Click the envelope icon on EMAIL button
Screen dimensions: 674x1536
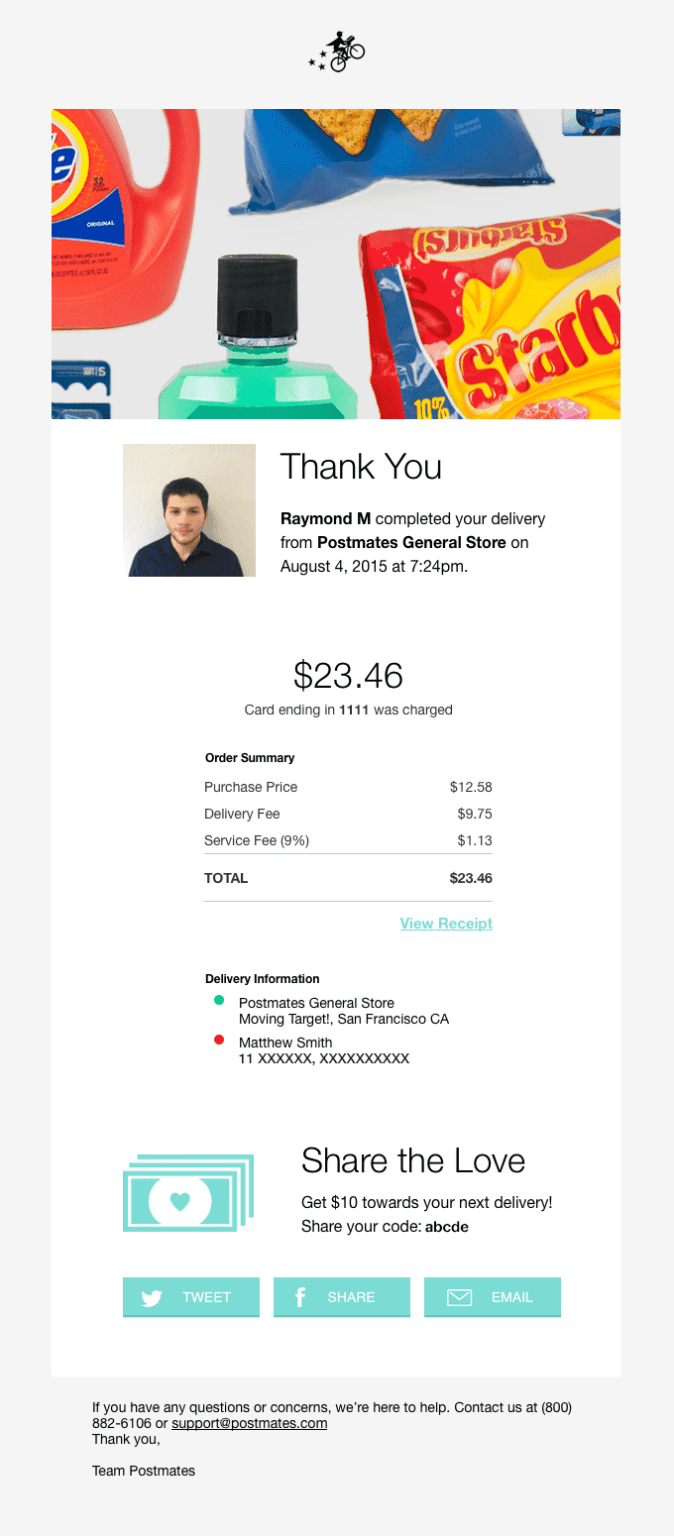[458, 1297]
